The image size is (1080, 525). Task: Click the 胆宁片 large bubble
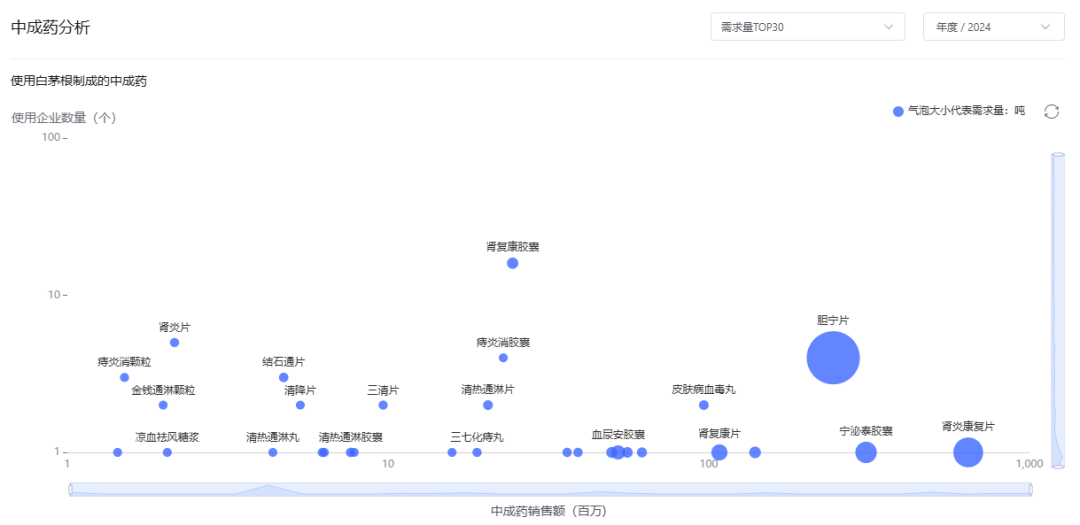coord(833,358)
